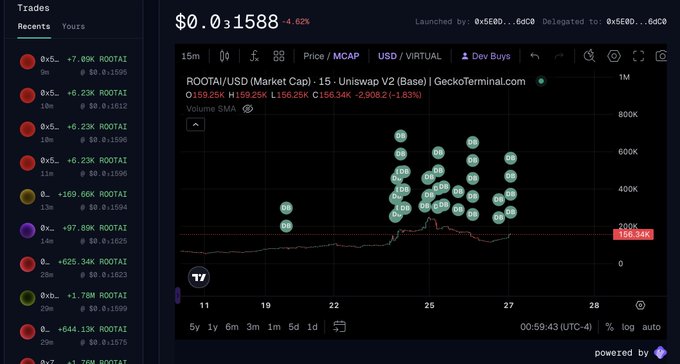
Task: Set the chart range to 1d
Action: (x=312, y=327)
